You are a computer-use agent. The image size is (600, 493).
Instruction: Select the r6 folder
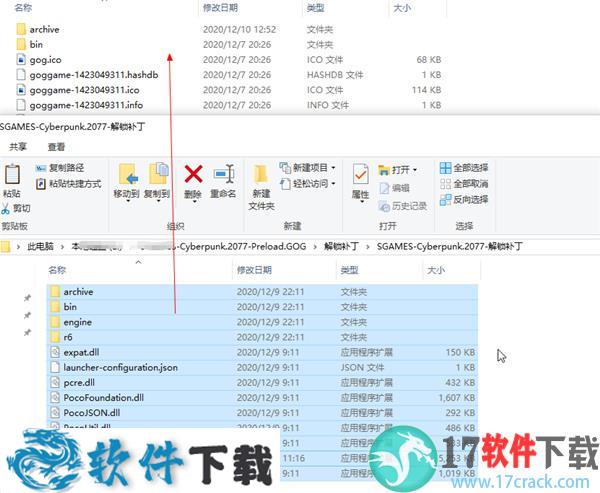tap(262, 337)
